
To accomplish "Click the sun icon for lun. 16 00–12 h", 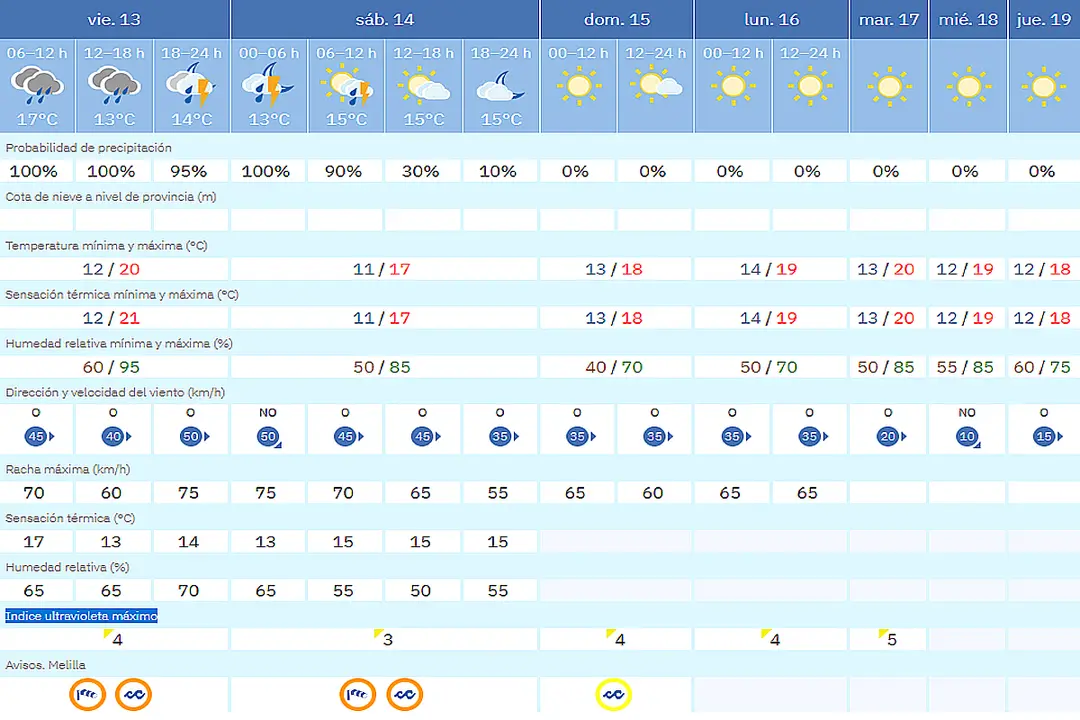I will (x=733, y=86).
